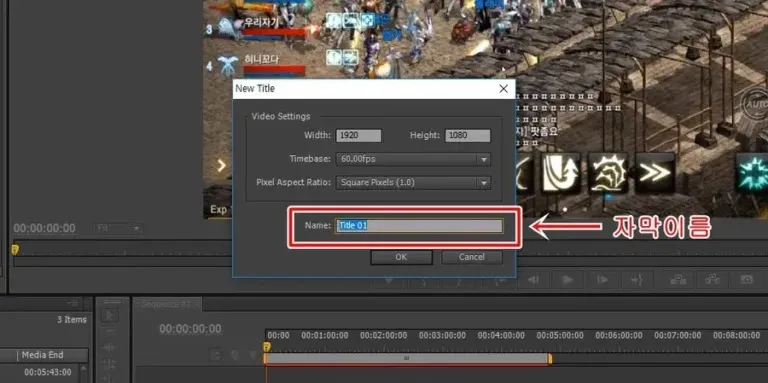Image resolution: width=768 pixels, height=383 pixels.
Task: Click 00:08:00:00 on timeline ruler
Action: (736, 335)
